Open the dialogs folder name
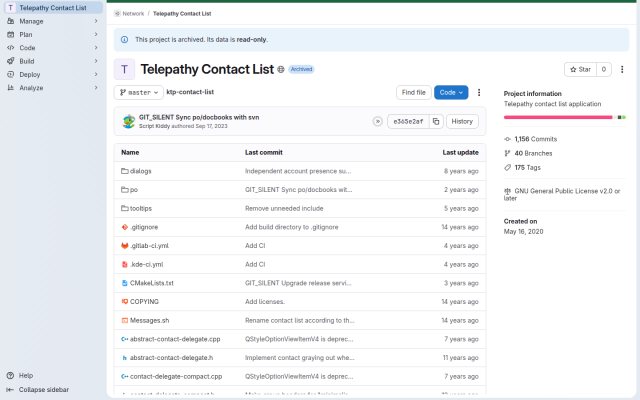This screenshot has width=640, height=400. click(x=140, y=171)
